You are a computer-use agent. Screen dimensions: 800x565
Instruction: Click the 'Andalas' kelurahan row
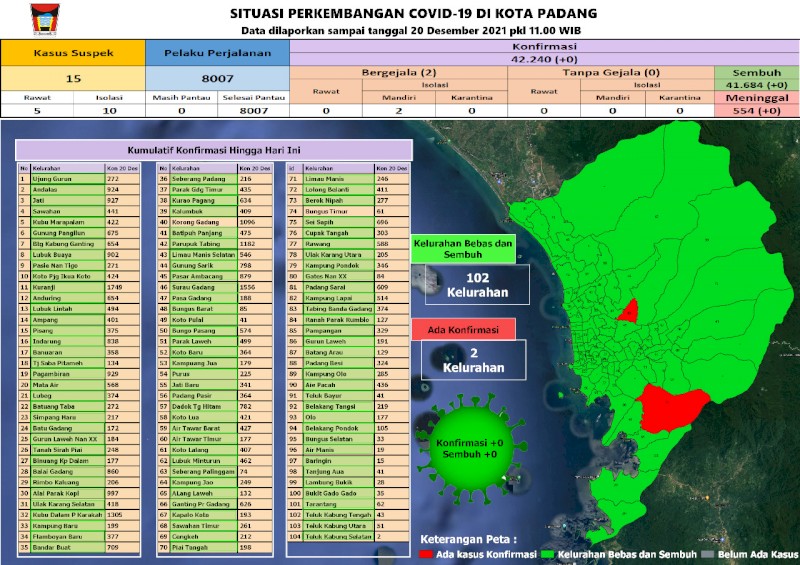point(79,190)
